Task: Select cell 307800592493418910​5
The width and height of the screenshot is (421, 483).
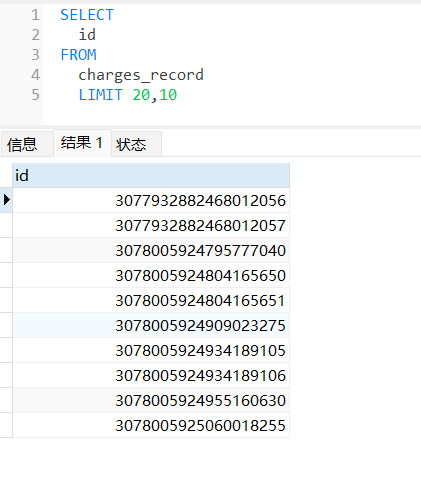Action: (x=151, y=350)
